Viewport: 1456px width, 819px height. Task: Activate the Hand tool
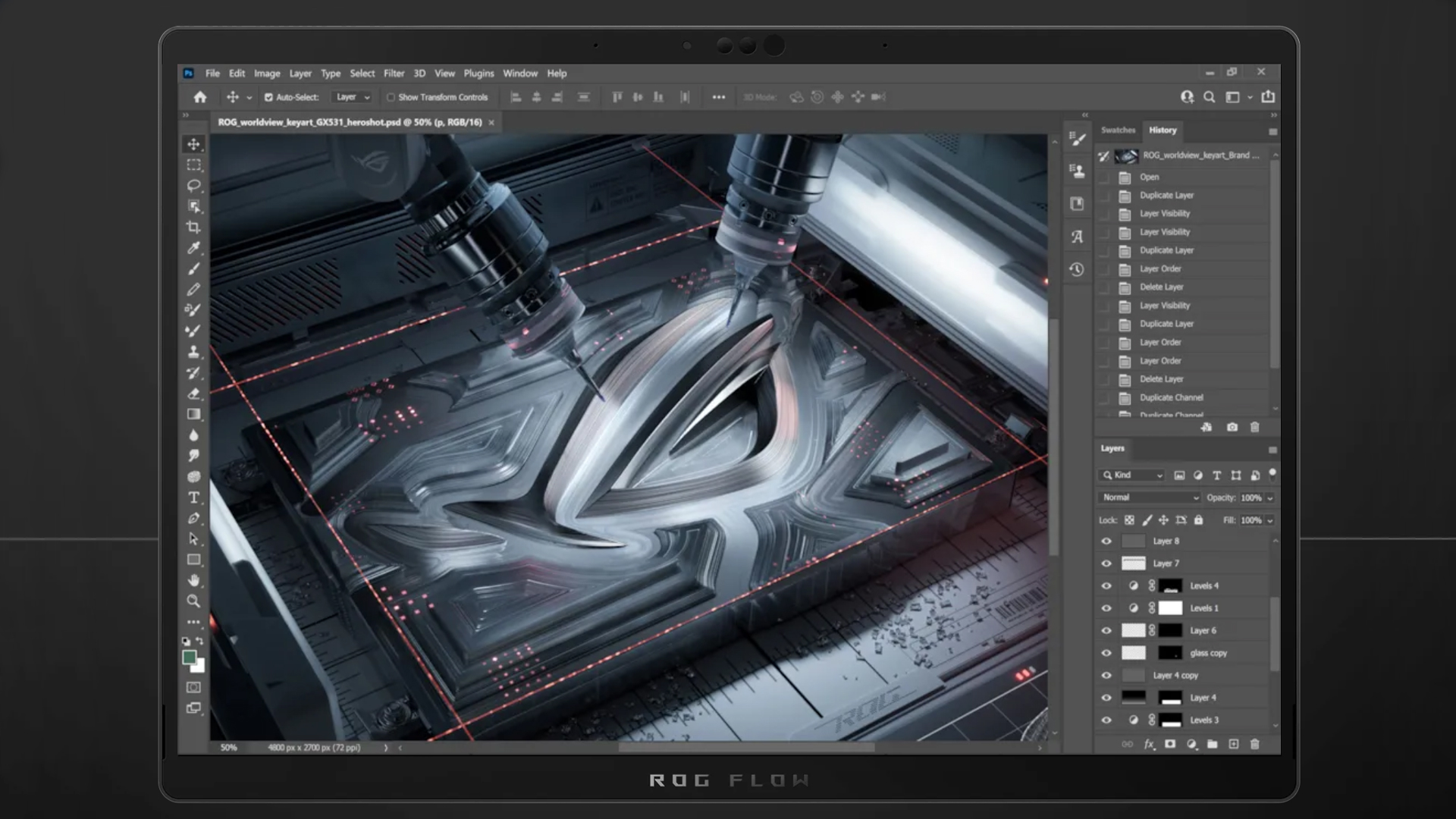point(194,580)
